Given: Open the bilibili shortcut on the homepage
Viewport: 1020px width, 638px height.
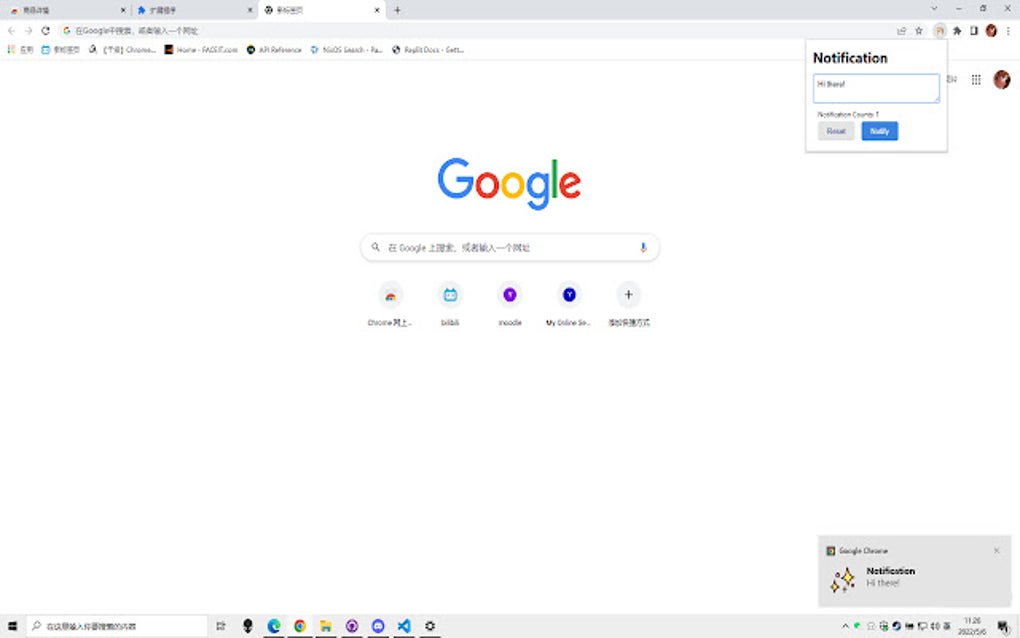Looking at the screenshot, I should 449,295.
